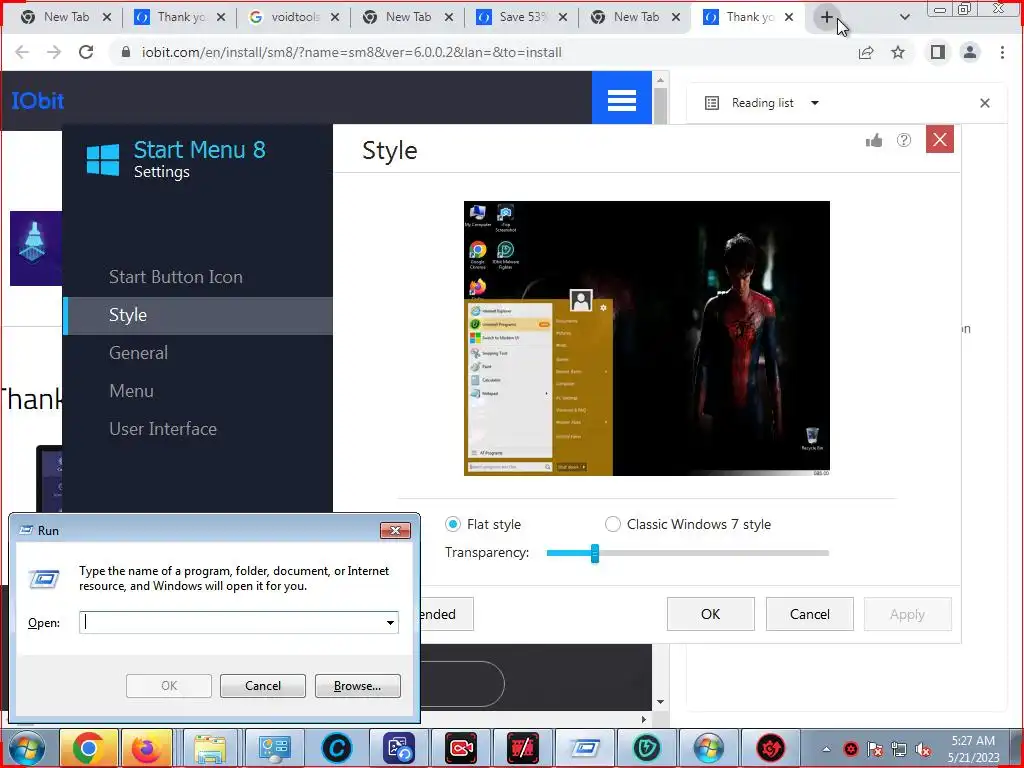Open the Windows Start orb
Viewport: 1024px width, 768px height.
pos(27,749)
